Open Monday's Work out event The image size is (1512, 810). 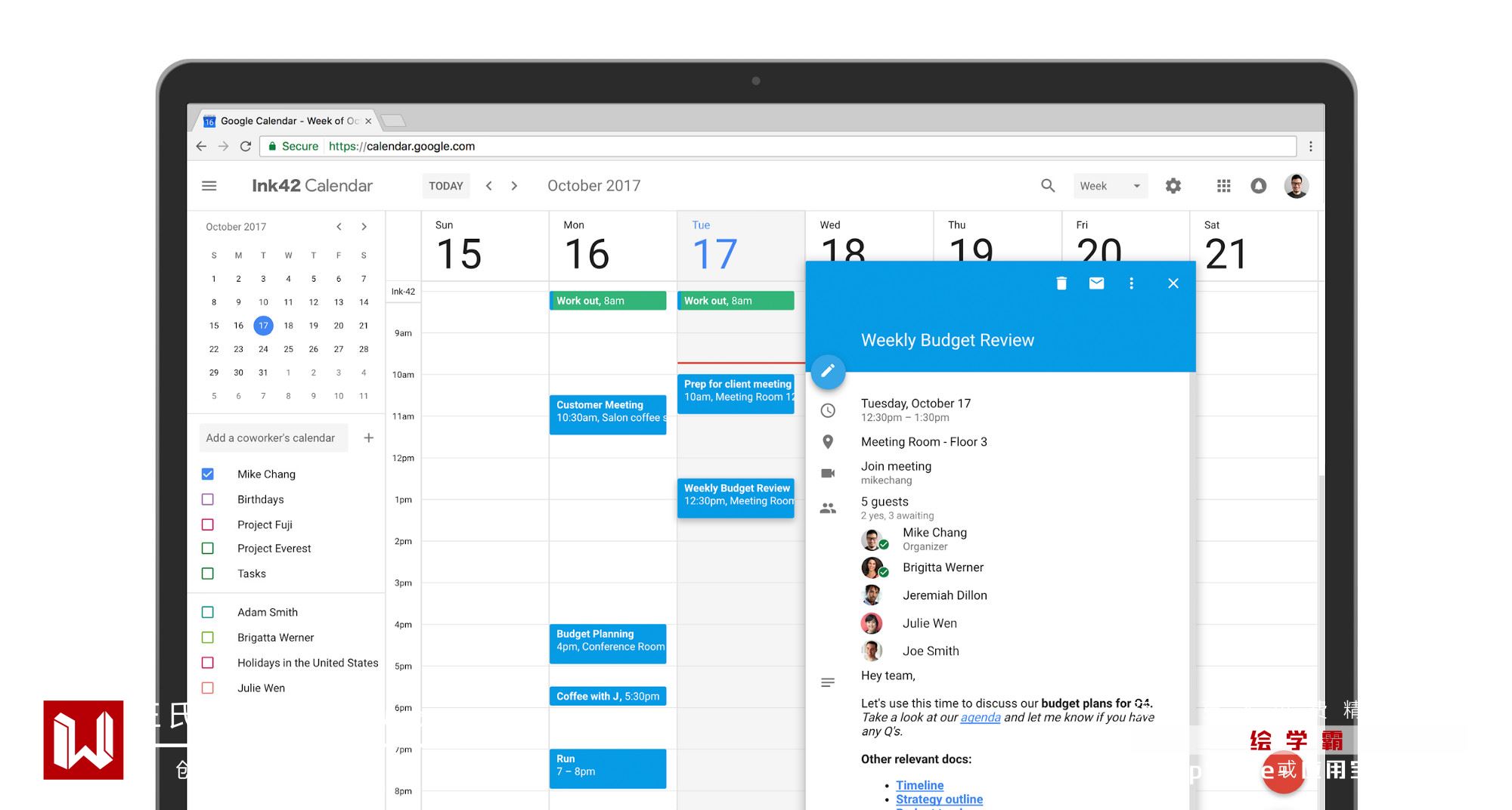pos(608,301)
